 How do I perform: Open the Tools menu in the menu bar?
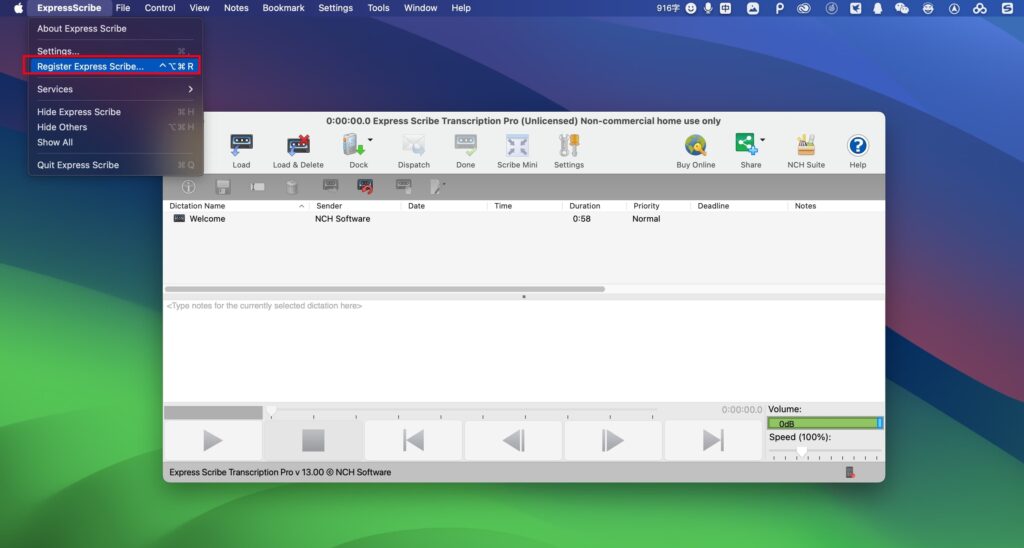[x=378, y=8]
